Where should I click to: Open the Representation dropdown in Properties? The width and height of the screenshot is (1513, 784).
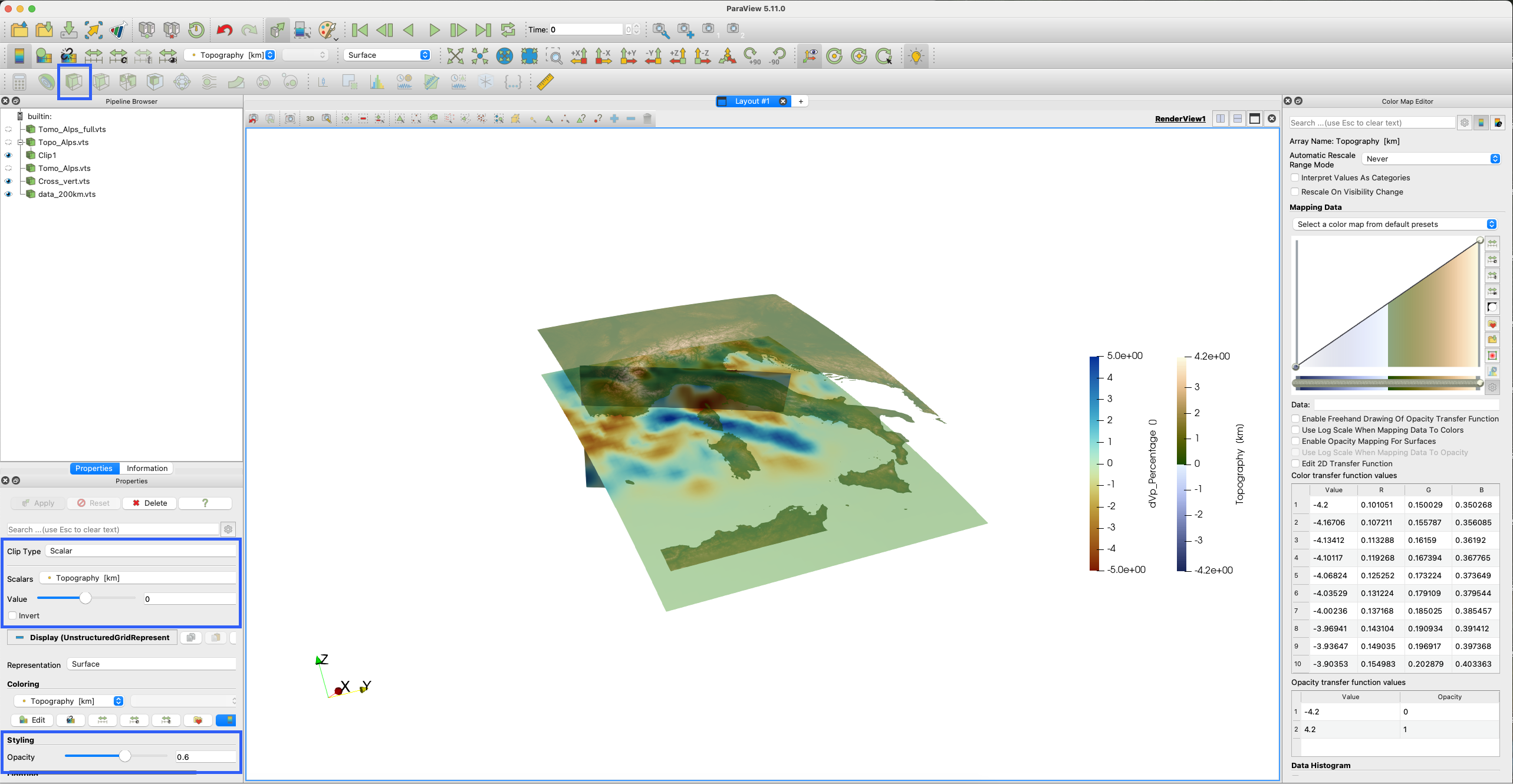pos(152,664)
